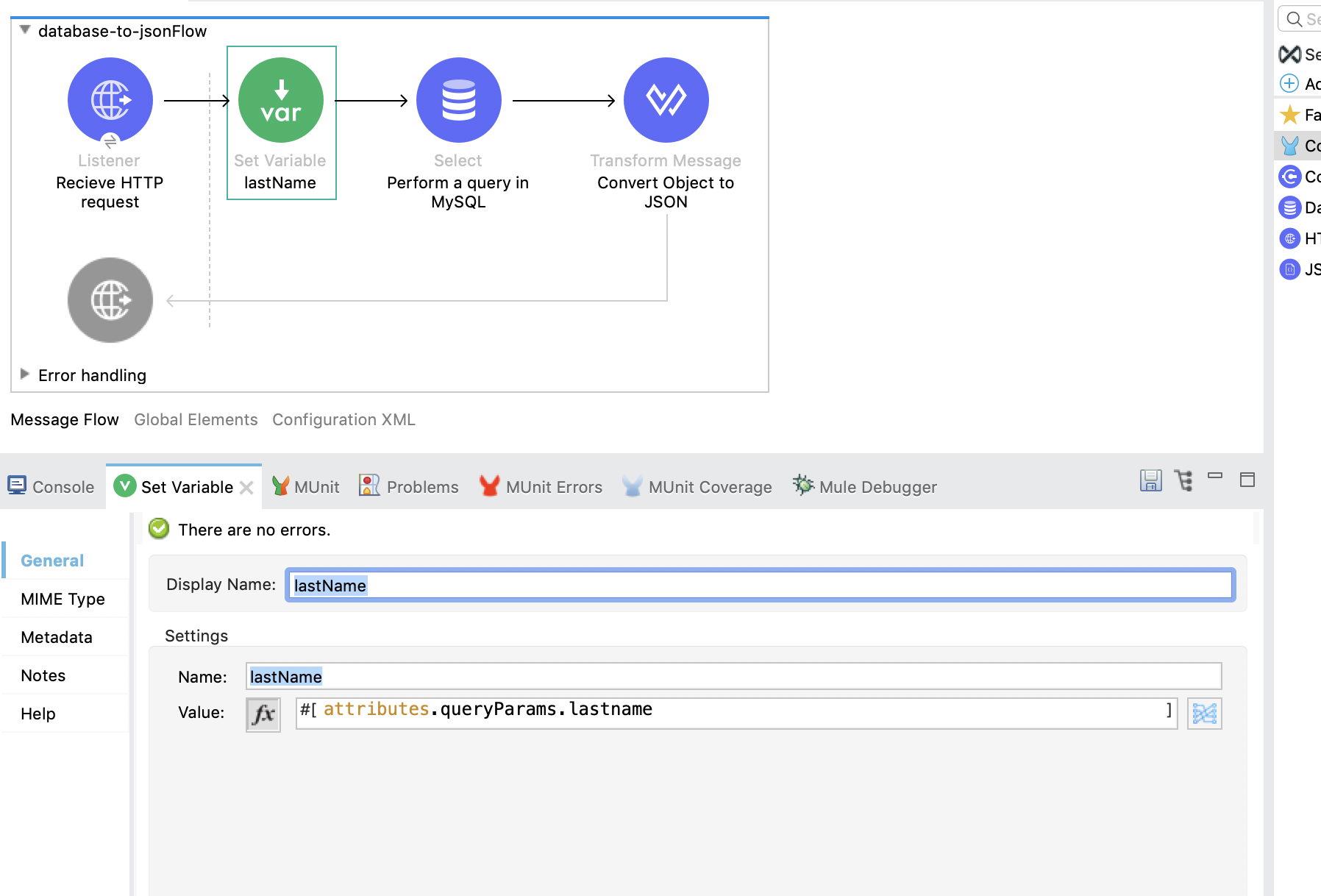
Task: Toggle the fx expression mode button
Action: pyautogui.click(x=263, y=714)
